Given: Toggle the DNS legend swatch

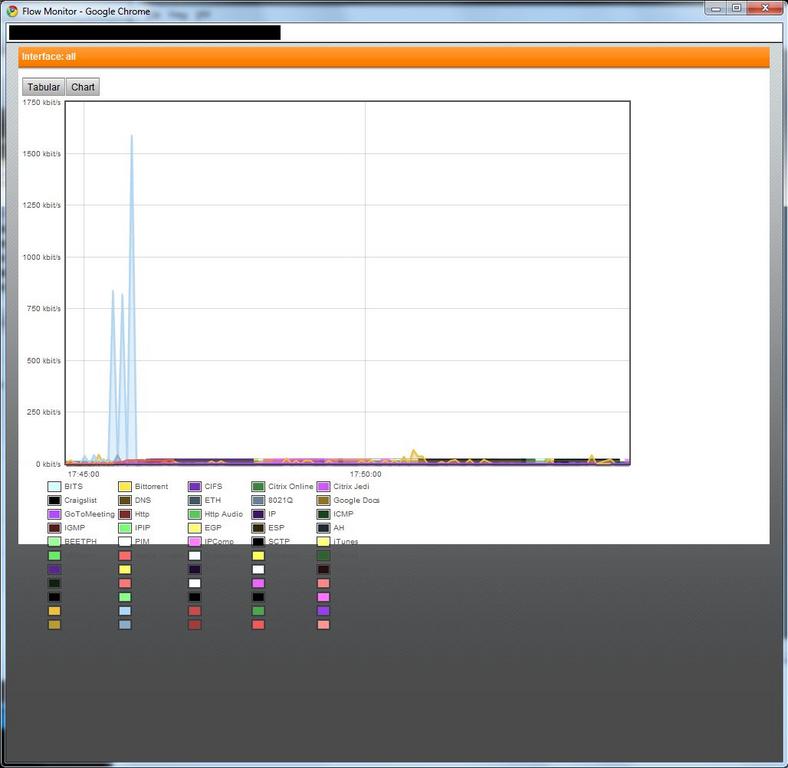Looking at the screenshot, I should tap(125, 500).
